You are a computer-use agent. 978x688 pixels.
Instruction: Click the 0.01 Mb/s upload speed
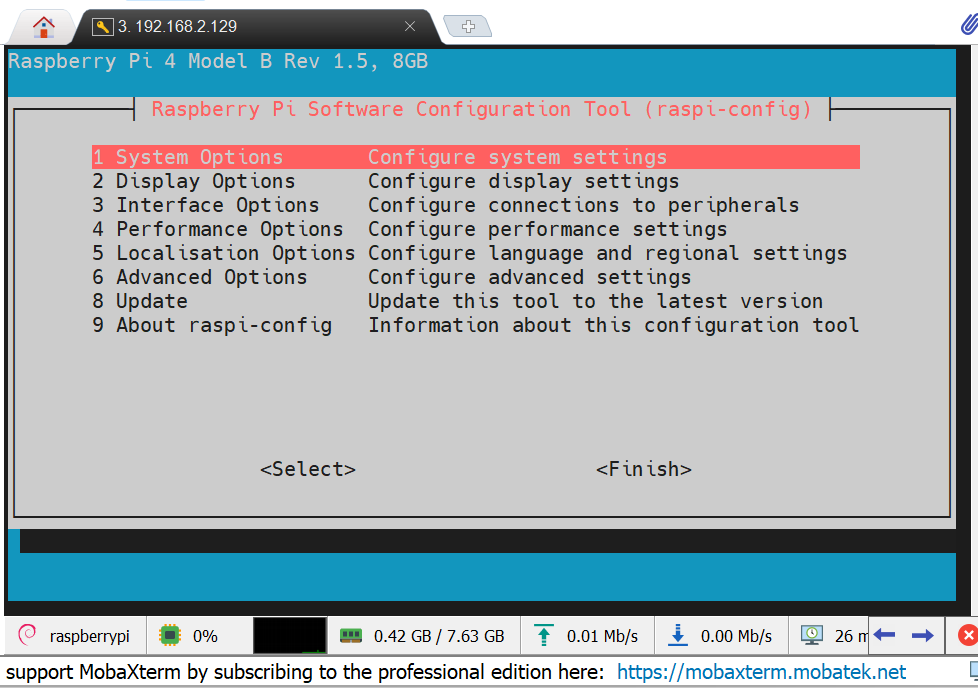[x=602, y=636]
